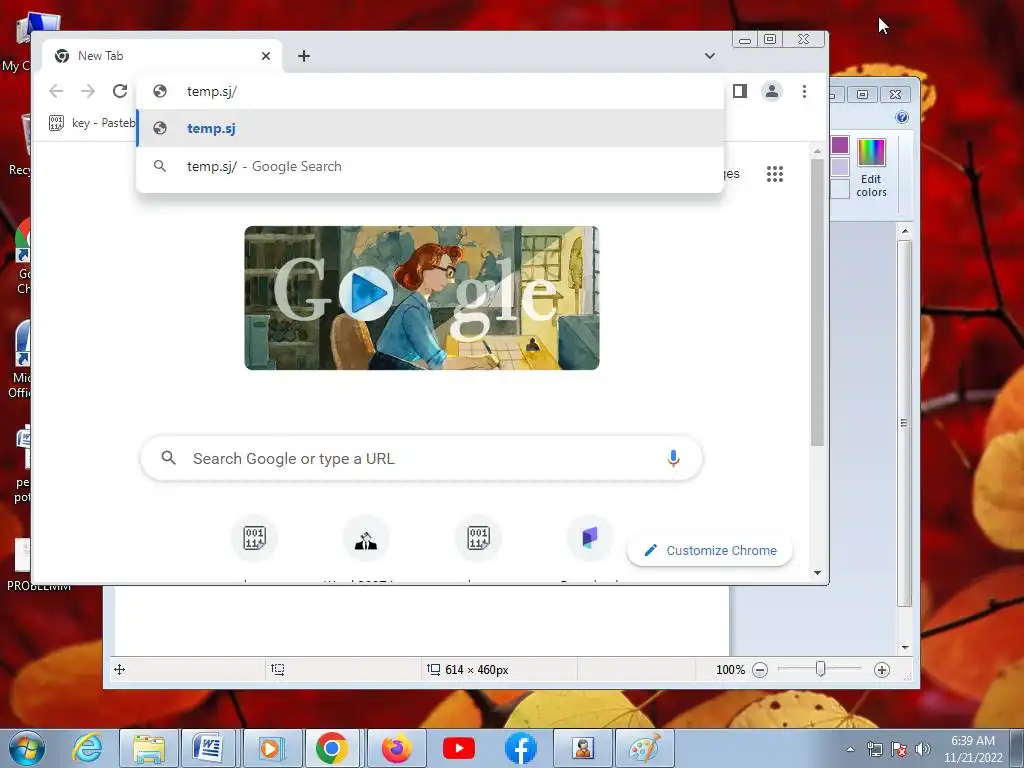Screen dimensions: 1024x768
Task: Switch to Paint on taskbar
Action: point(645,748)
